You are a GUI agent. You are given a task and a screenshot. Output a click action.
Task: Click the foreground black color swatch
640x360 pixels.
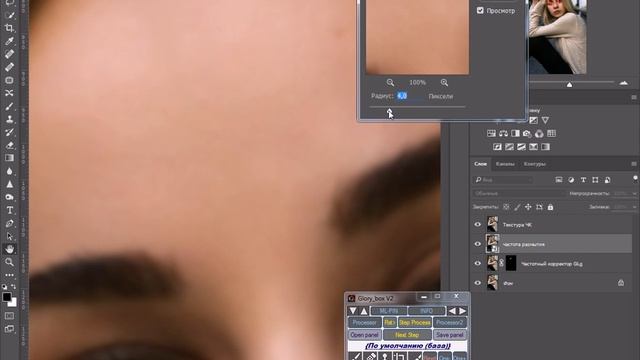pos(7,297)
